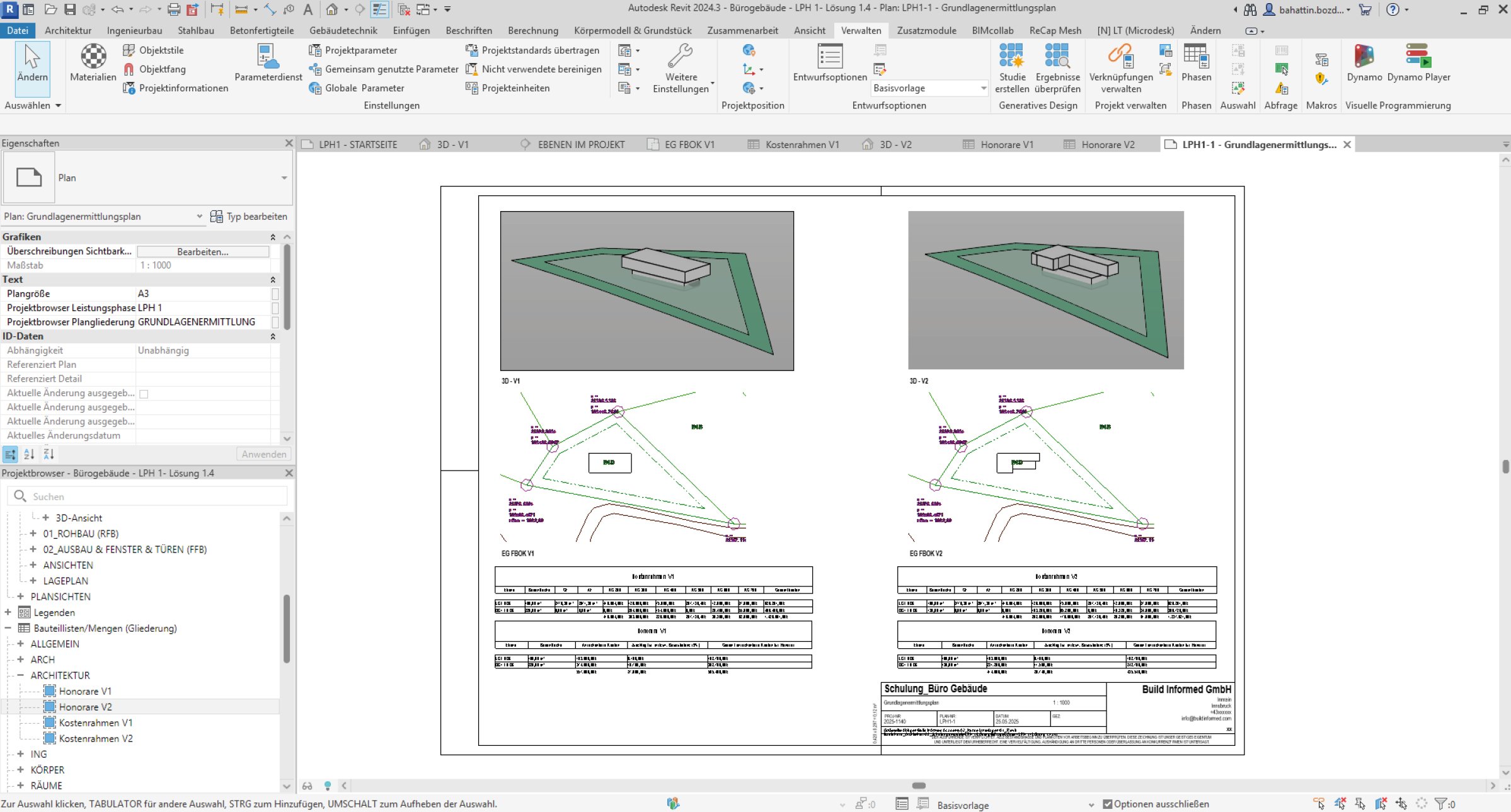Click Studie erstellen in Generatives Design
This screenshot has height=812, width=1511.
click(1012, 68)
